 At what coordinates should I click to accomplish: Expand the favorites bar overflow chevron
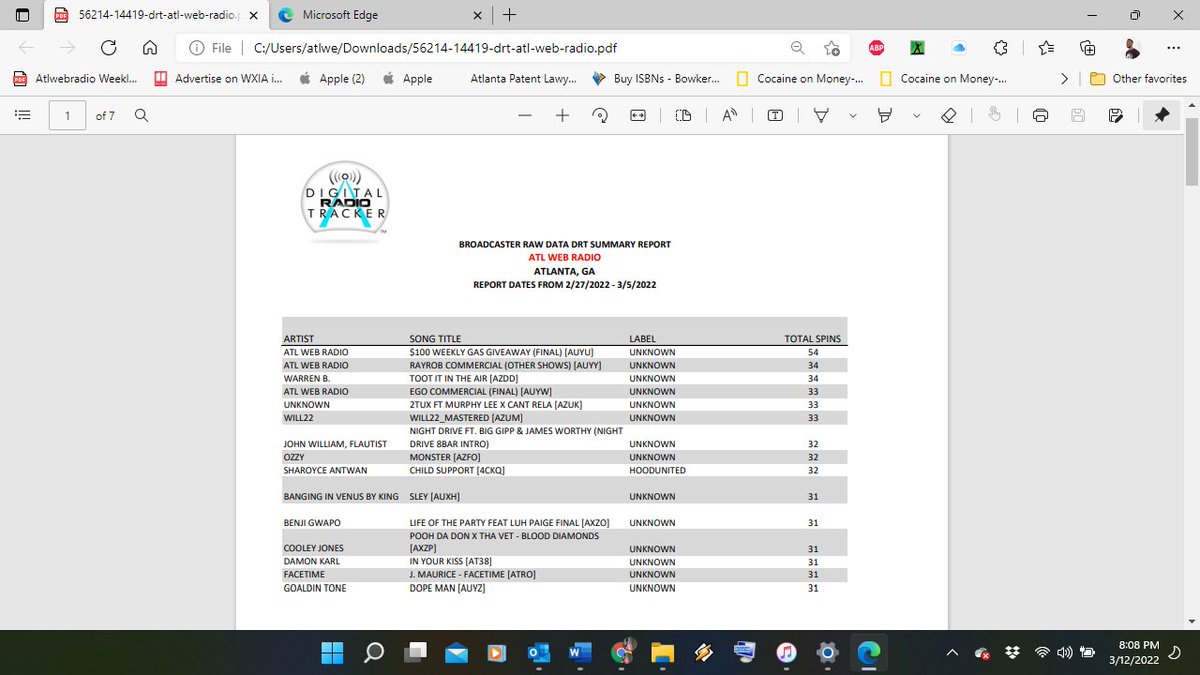[x=1064, y=78]
